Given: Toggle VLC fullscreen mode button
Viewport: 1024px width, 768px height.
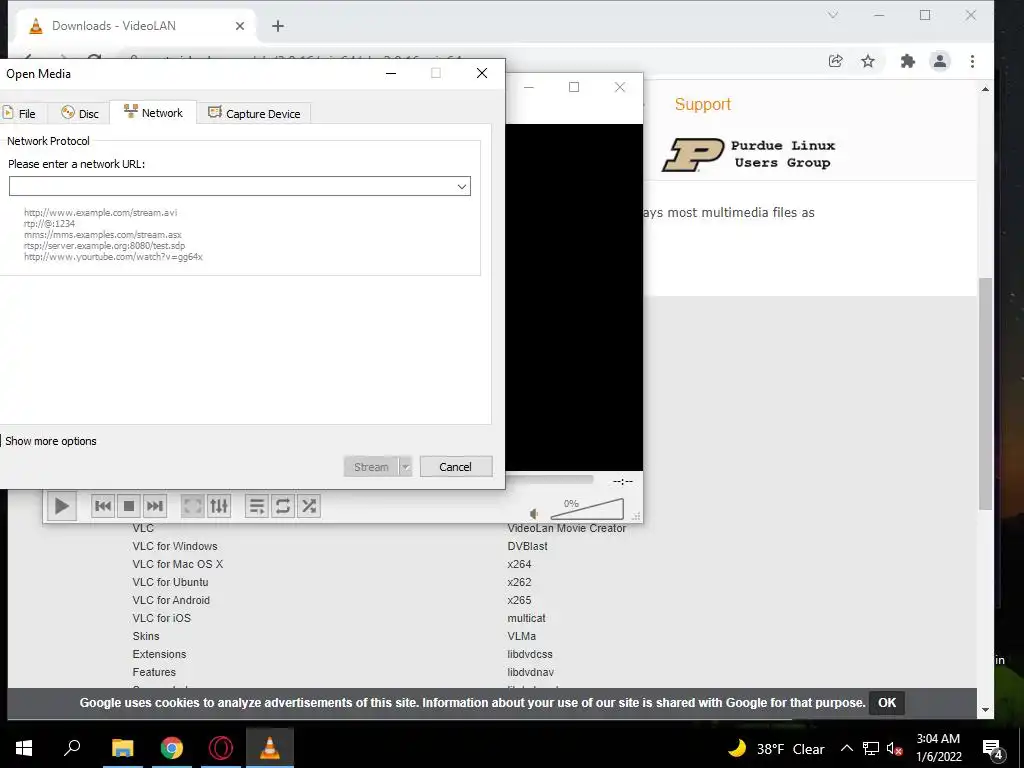Looking at the screenshot, I should coord(193,506).
